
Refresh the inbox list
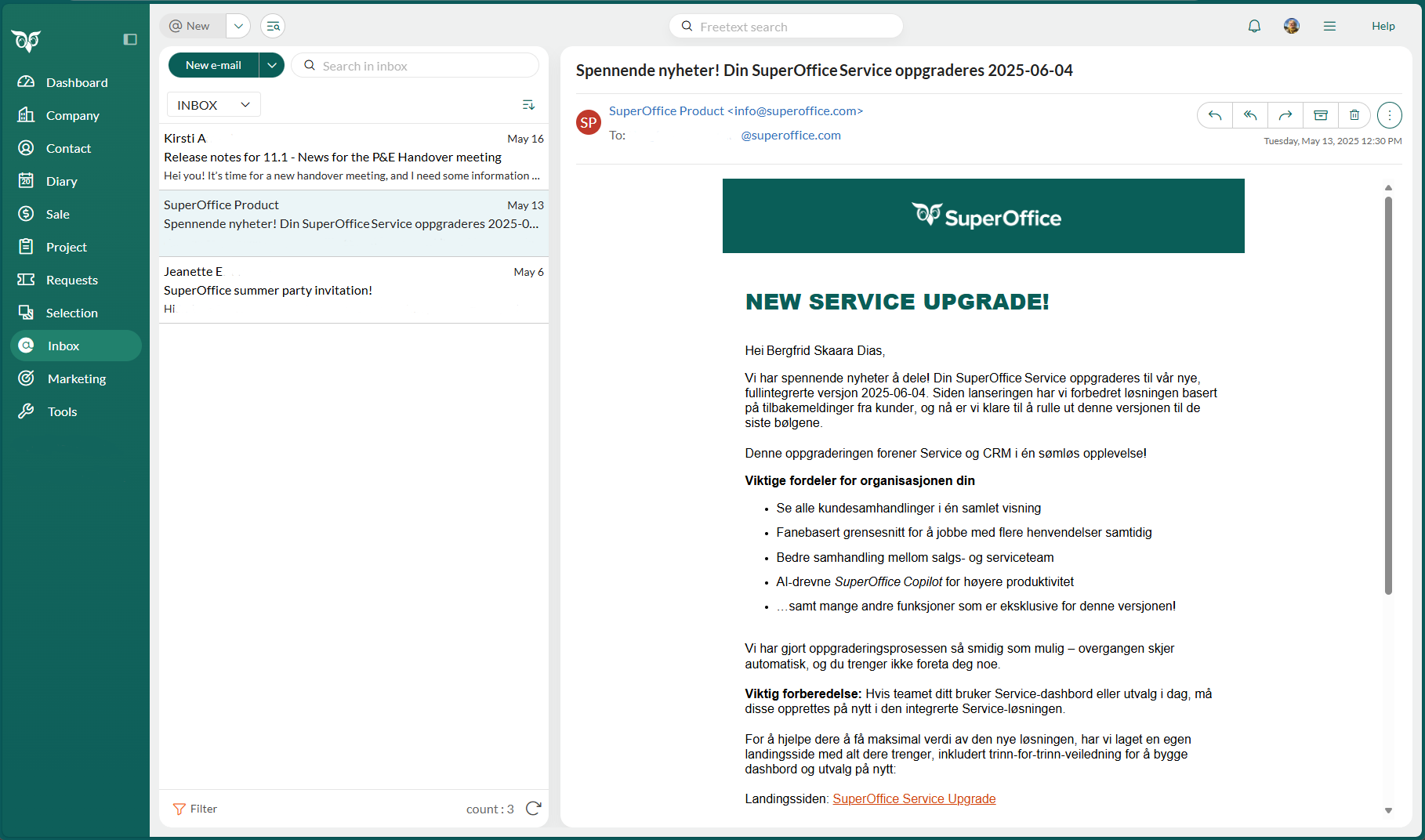point(534,809)
